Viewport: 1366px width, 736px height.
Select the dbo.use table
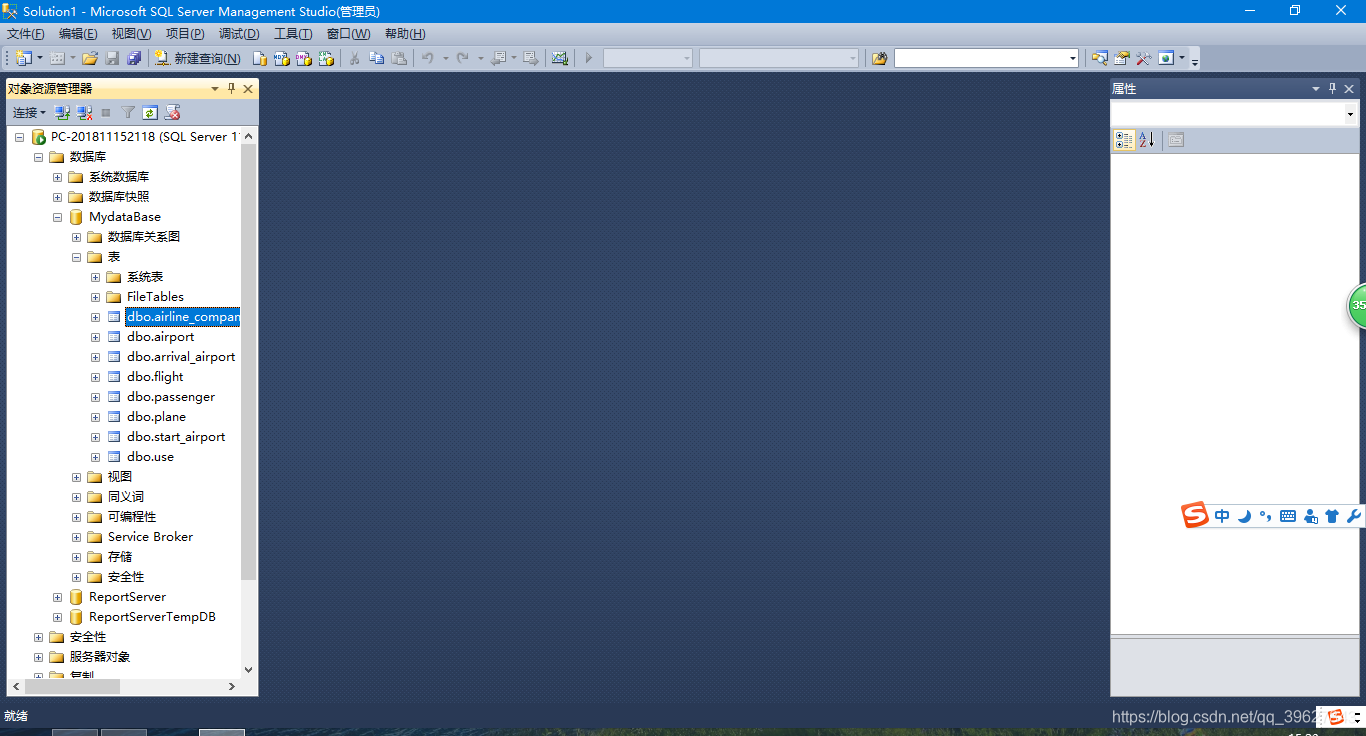150,457
